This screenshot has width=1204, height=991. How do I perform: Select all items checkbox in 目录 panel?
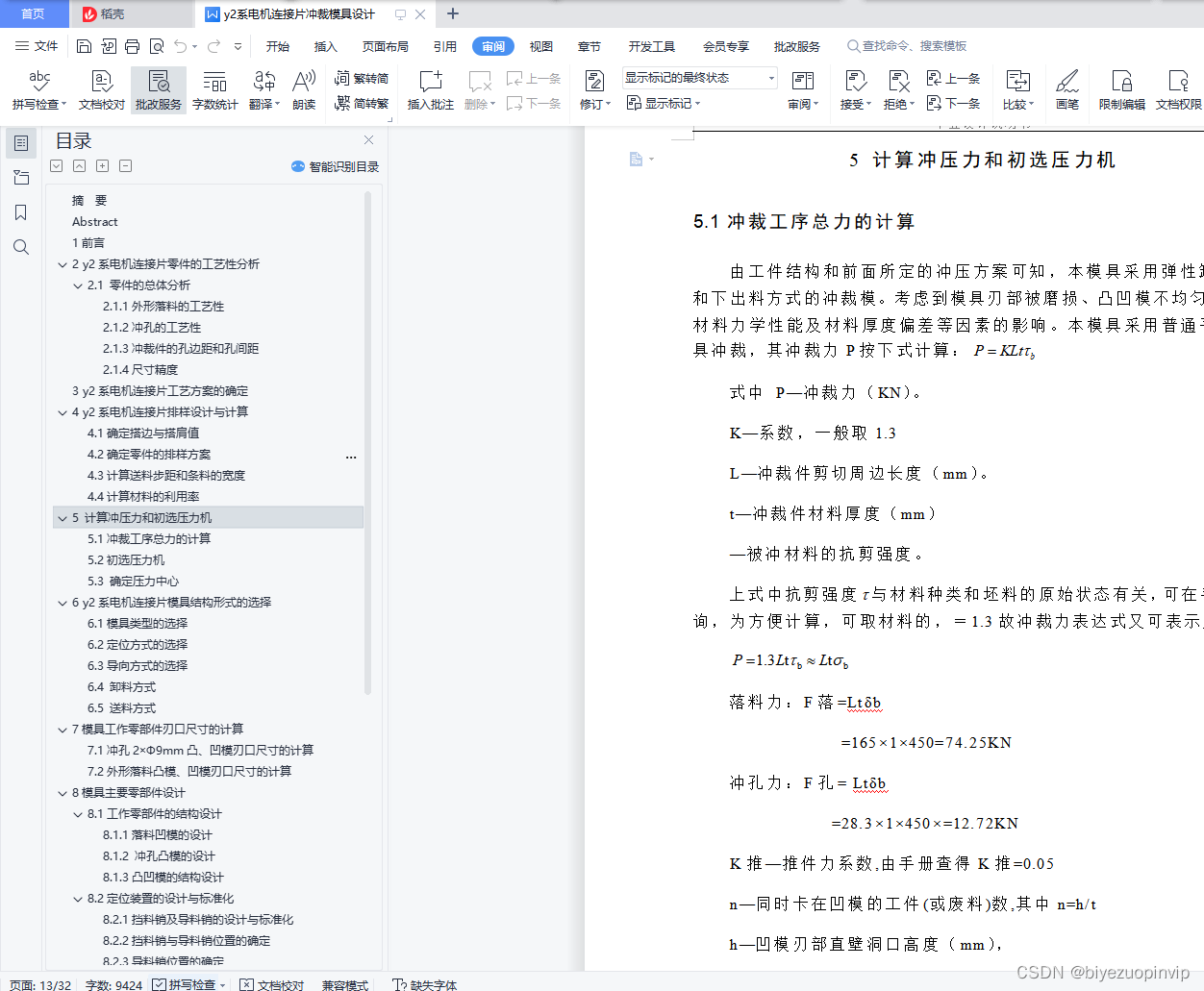pos(56,165)
